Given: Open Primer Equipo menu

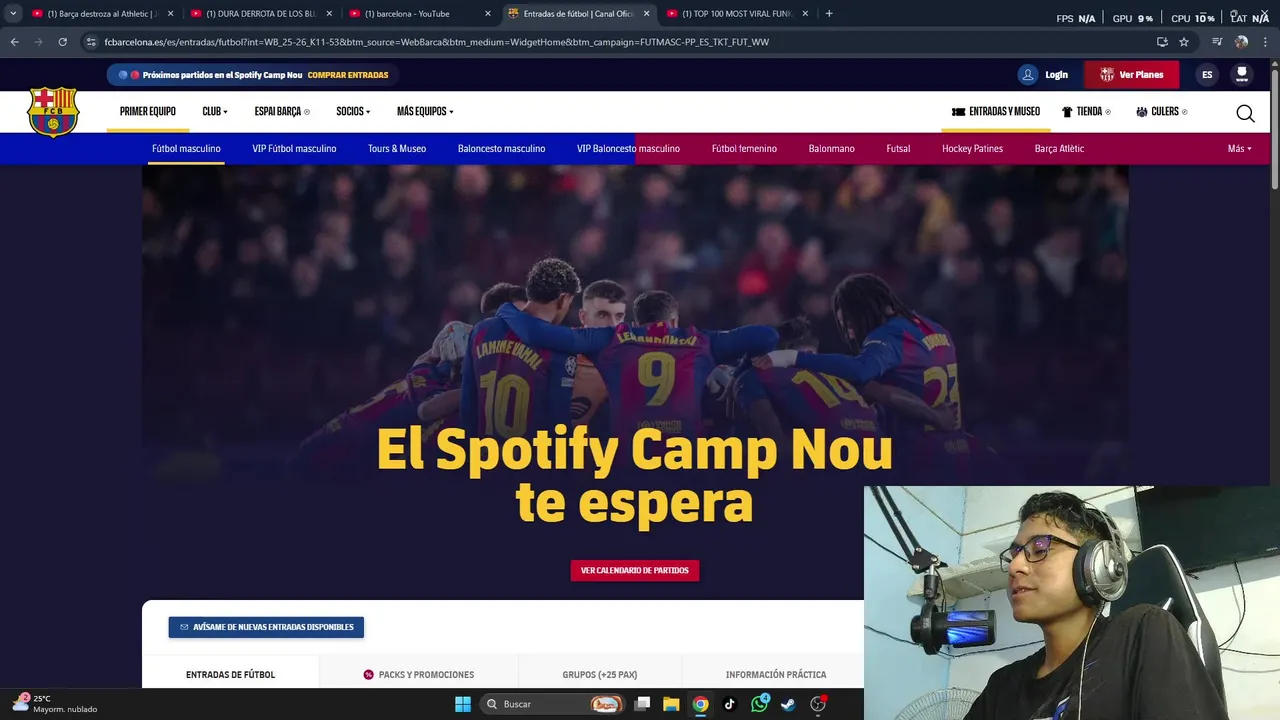Looking at the screenshot, I should (x=148, y=112).
